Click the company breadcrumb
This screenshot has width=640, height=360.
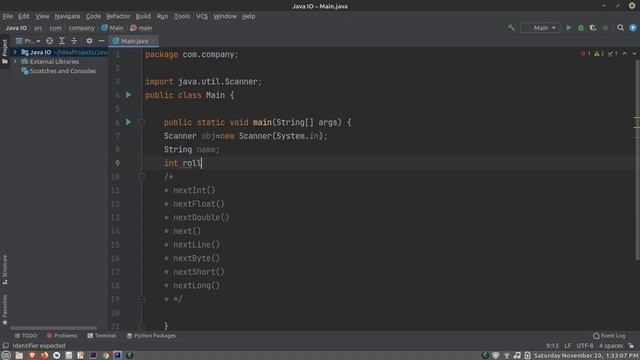81,28
